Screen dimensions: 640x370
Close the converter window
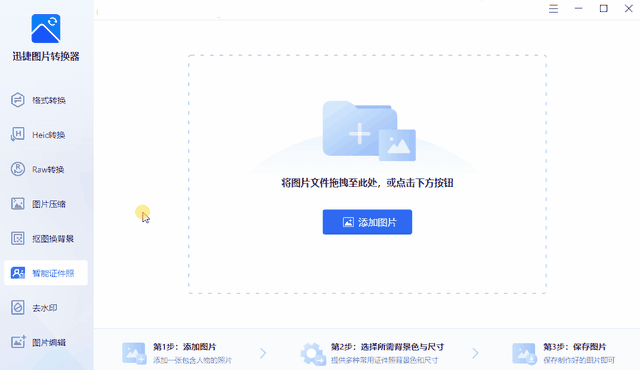[629, 9]
